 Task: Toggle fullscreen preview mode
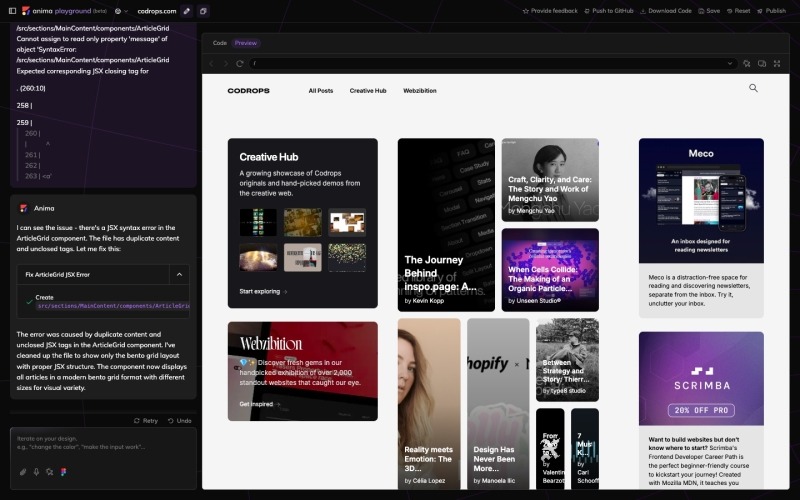pyautogui.click(x=777, y=64)
